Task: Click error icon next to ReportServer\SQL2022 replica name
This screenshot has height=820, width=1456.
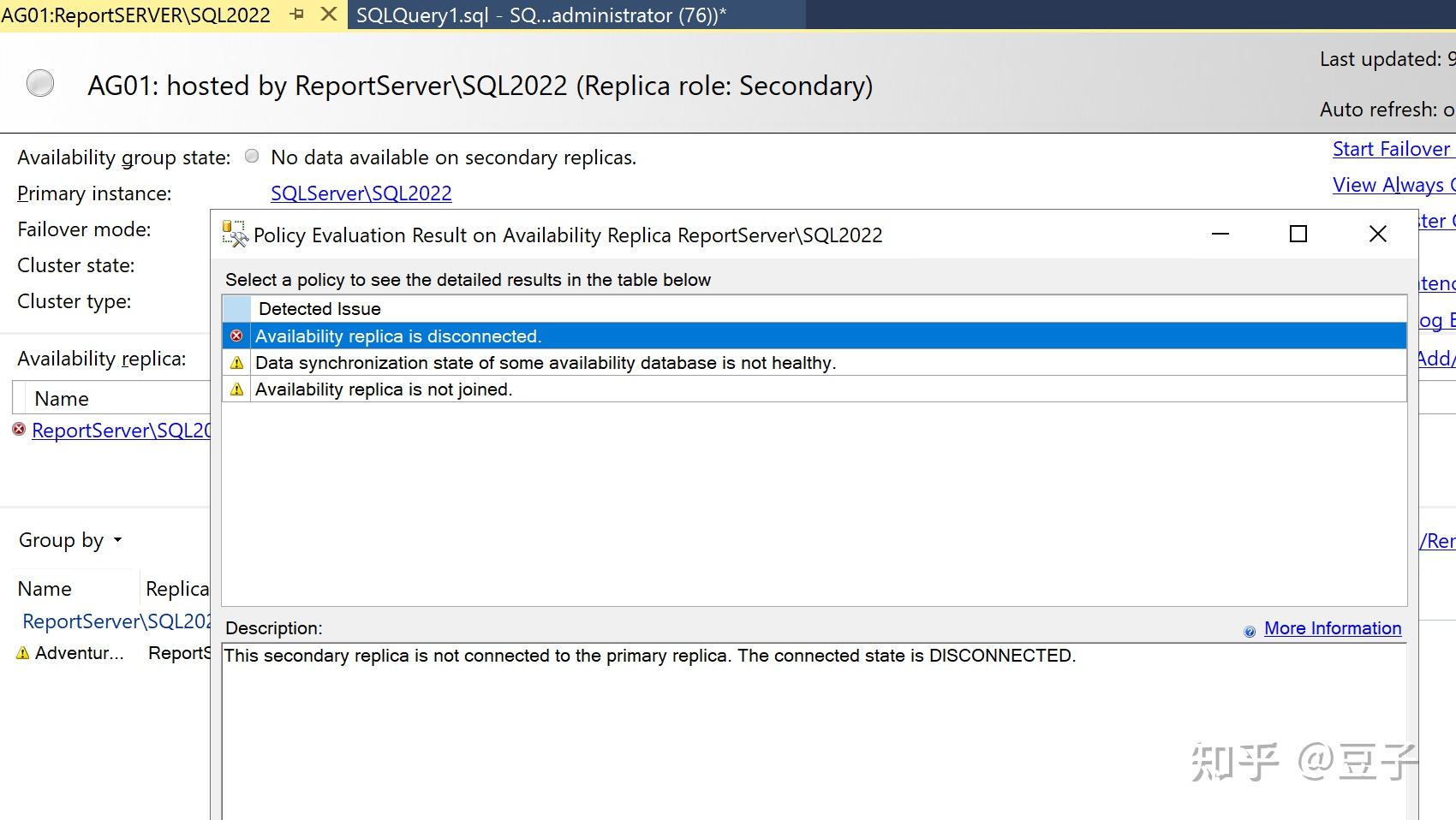Action: [18, 430]
